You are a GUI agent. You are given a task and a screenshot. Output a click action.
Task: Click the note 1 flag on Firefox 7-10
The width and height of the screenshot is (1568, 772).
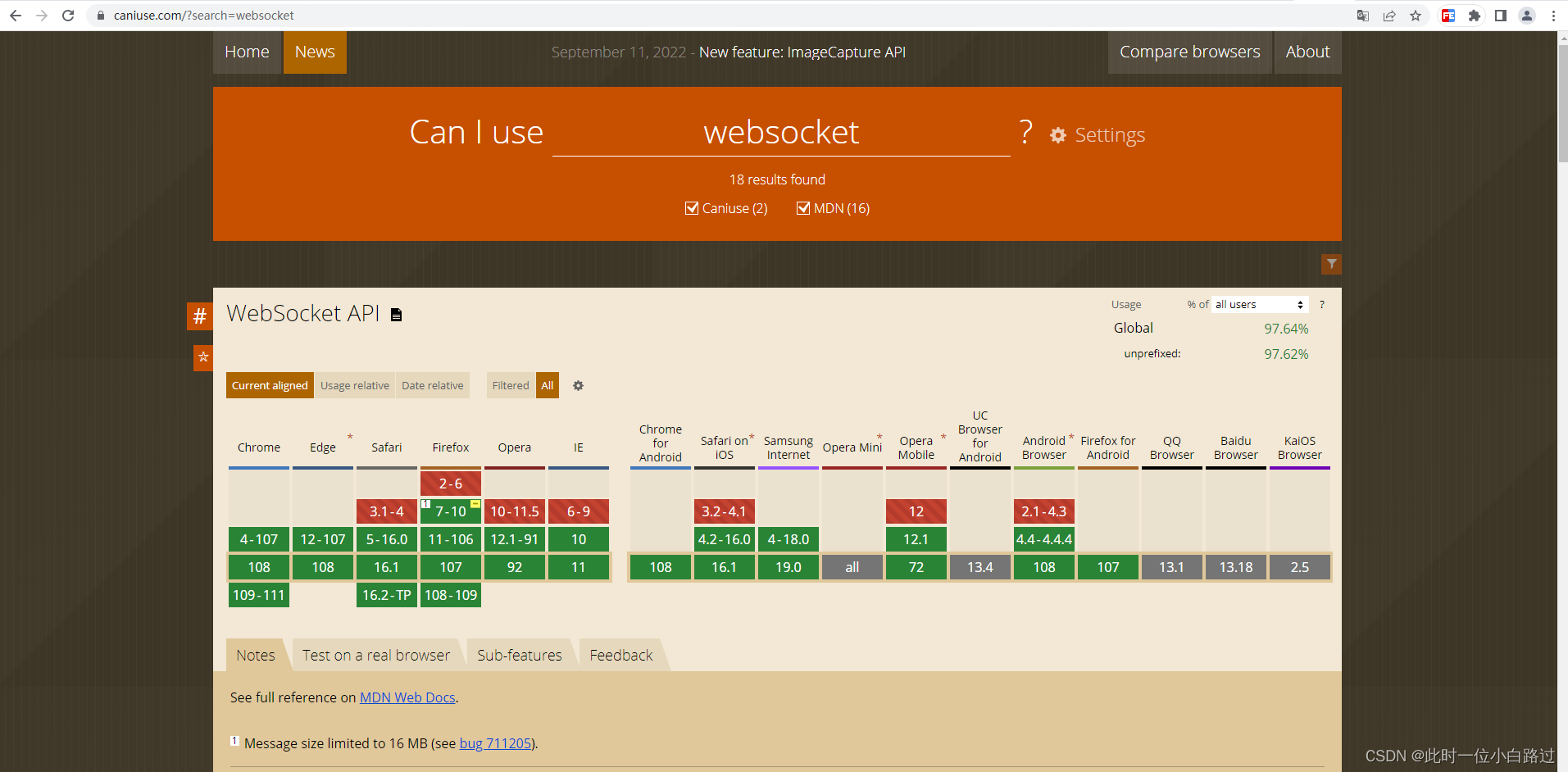[x=426, y=503]
